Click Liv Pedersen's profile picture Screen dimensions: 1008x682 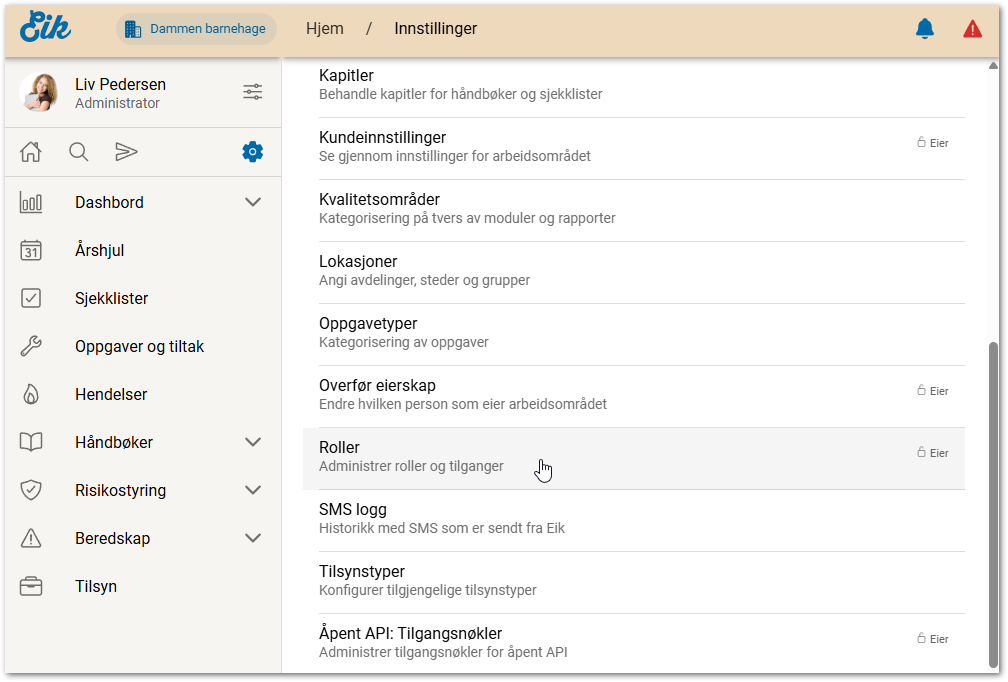[x=39, y=92]
